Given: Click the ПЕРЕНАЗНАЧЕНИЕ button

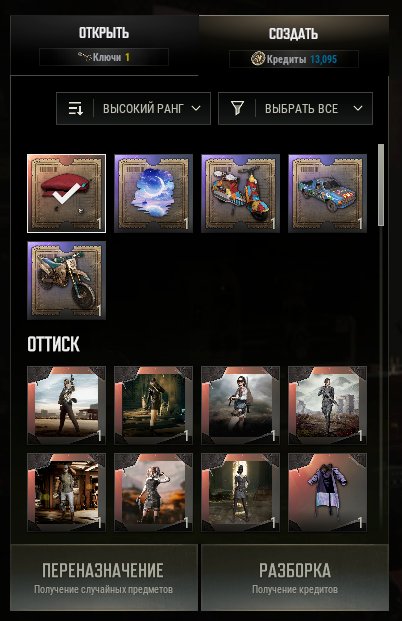Looking at the screenshot, I should [x=104, y=577].
